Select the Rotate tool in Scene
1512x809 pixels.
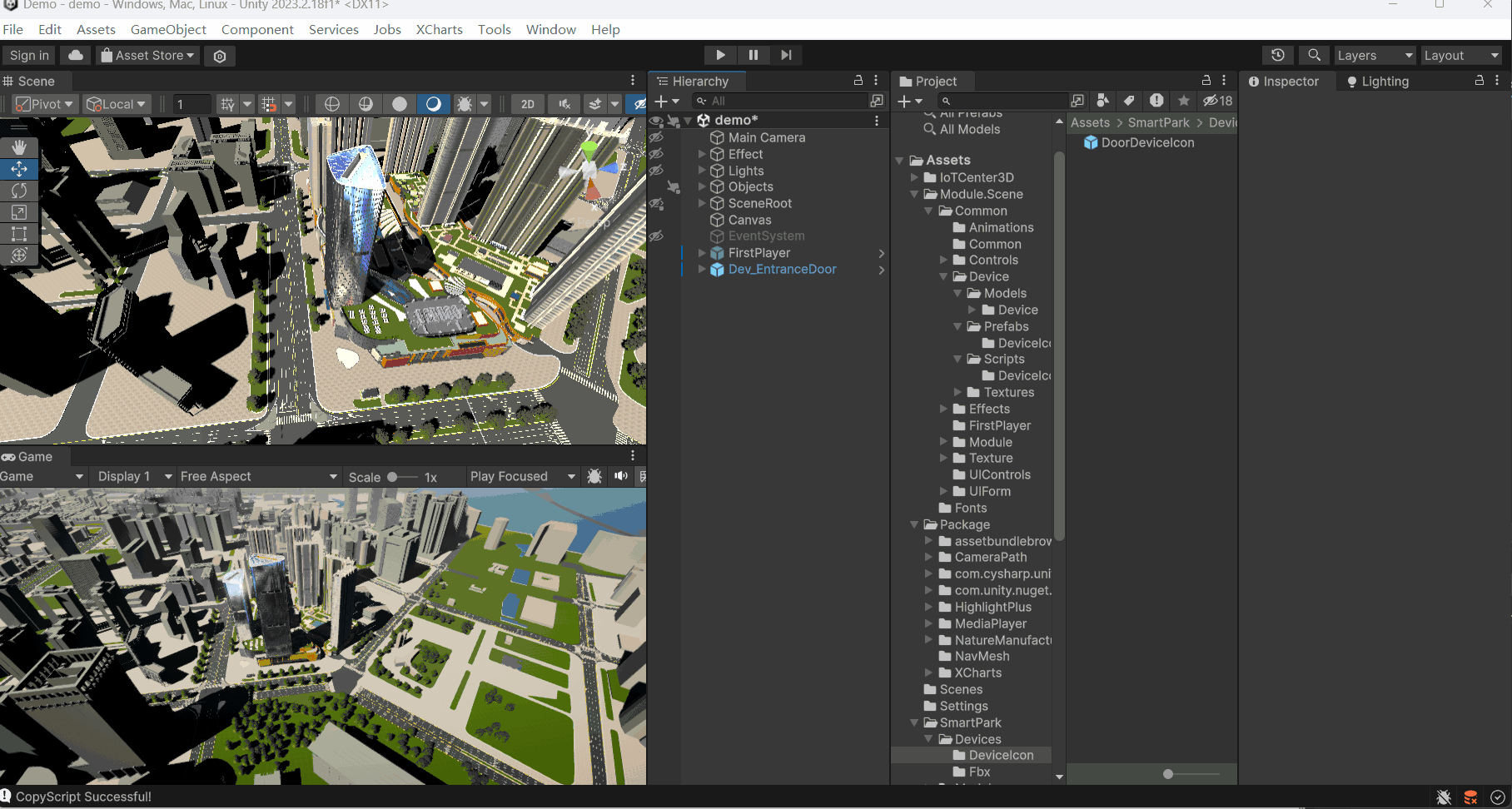click(x=19, y=191)
